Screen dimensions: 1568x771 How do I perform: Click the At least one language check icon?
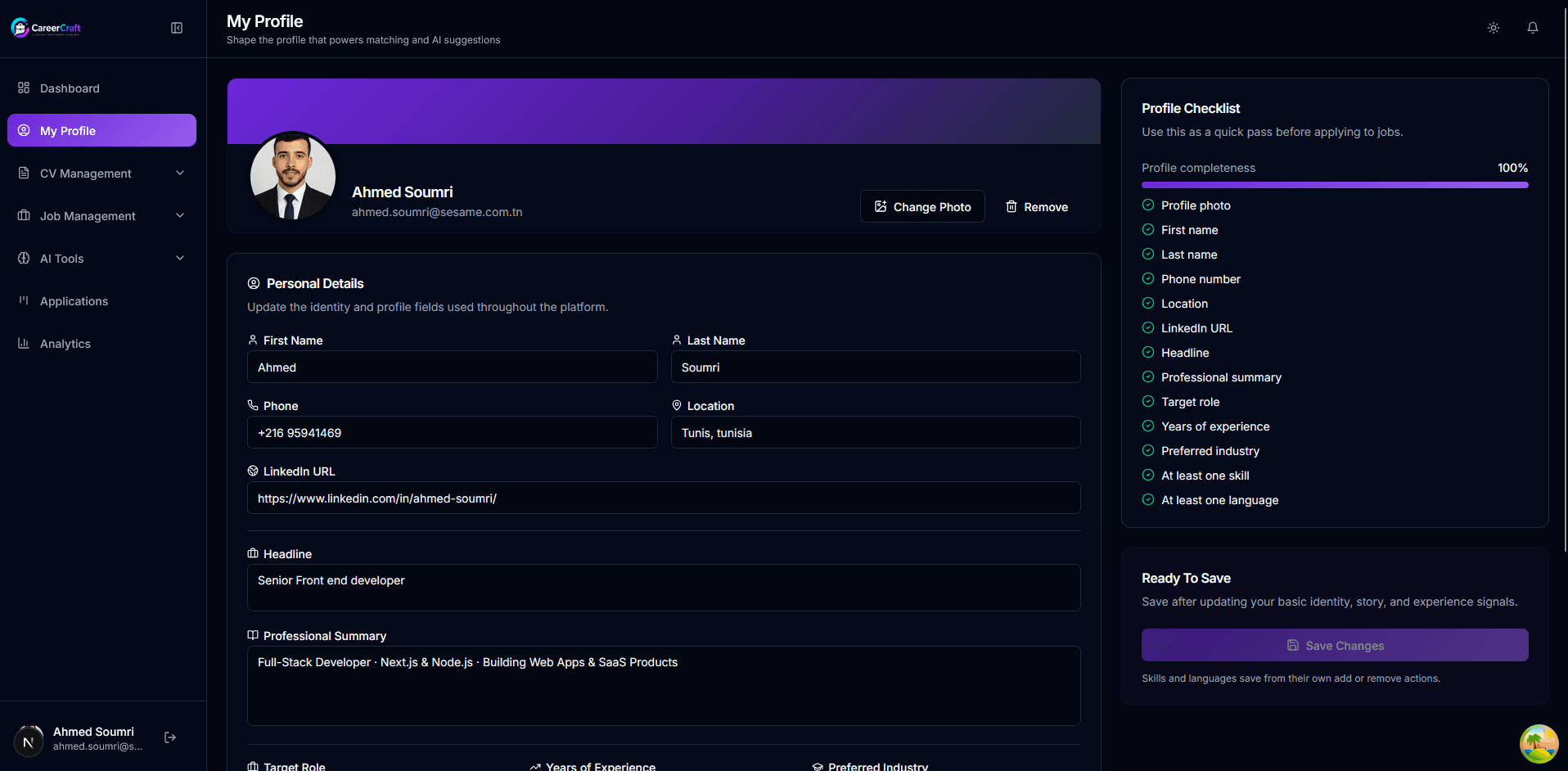point(1148,499)
